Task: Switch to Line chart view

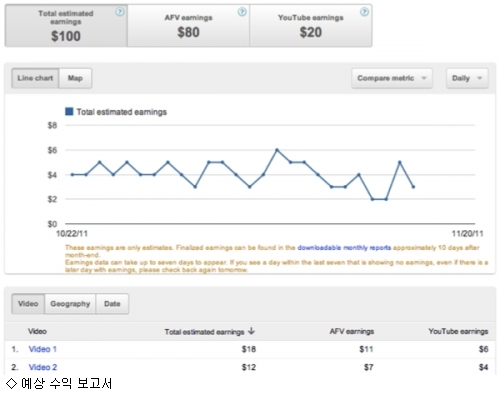Action: (35, 78)
